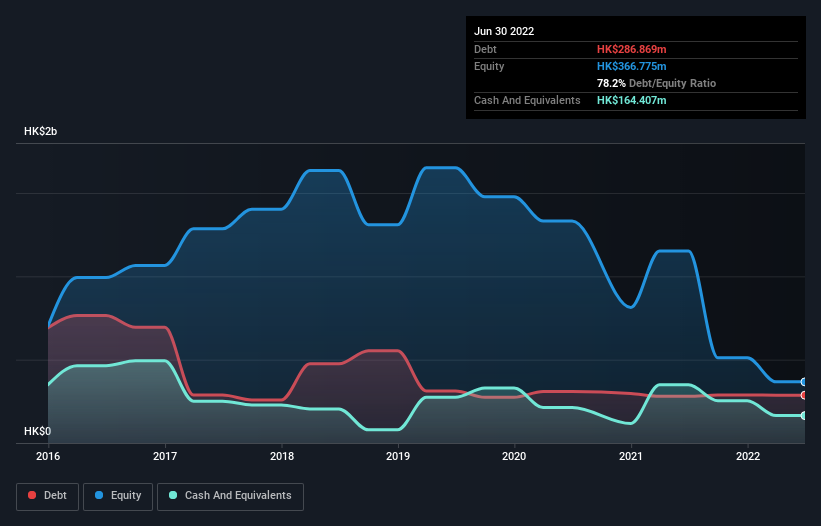Click the HK$366.775m equity value
The height and width of the screenshot is (526, 821).
coord(631,66)
